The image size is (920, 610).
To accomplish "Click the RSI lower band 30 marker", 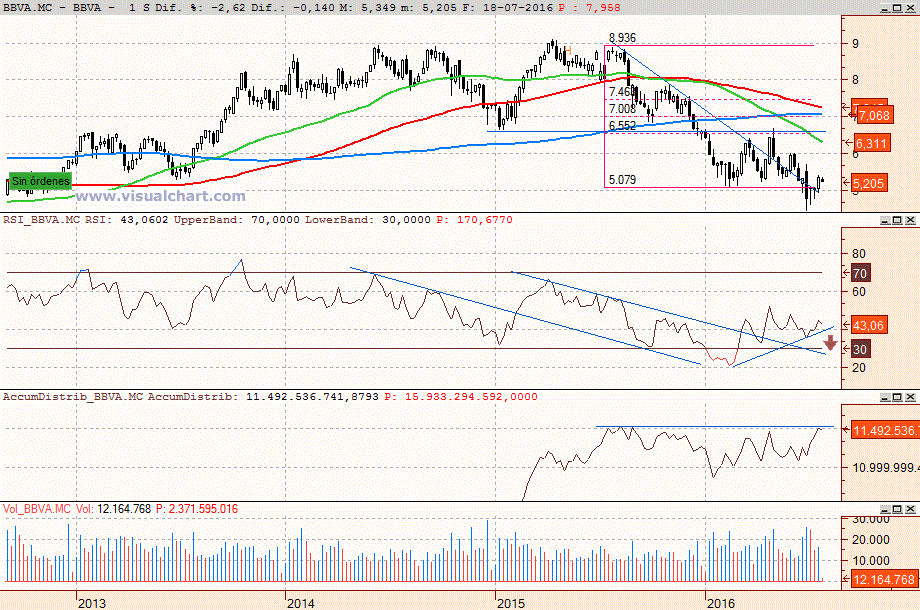I will (860, 350).
